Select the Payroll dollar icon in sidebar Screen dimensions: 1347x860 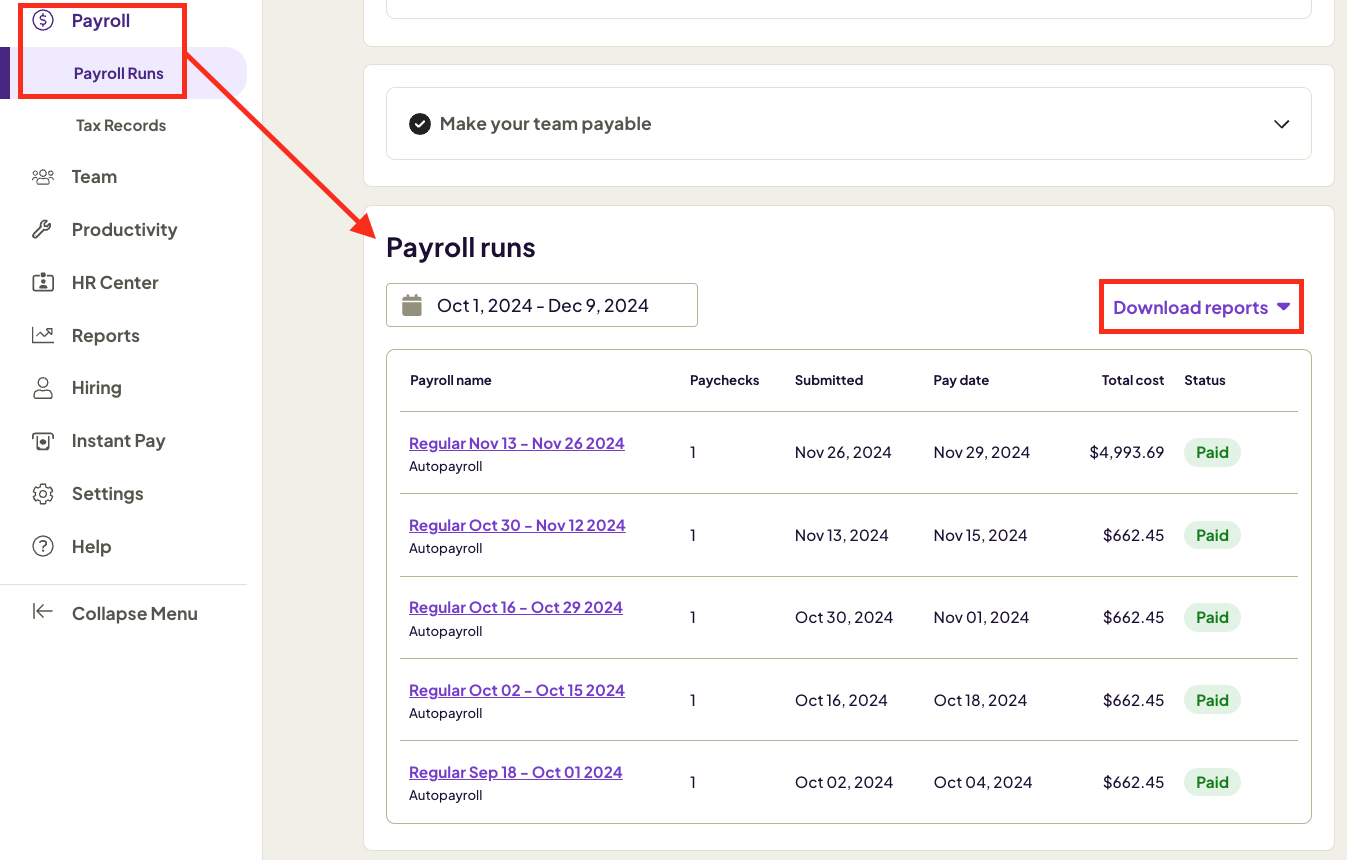tap(41, 20)
